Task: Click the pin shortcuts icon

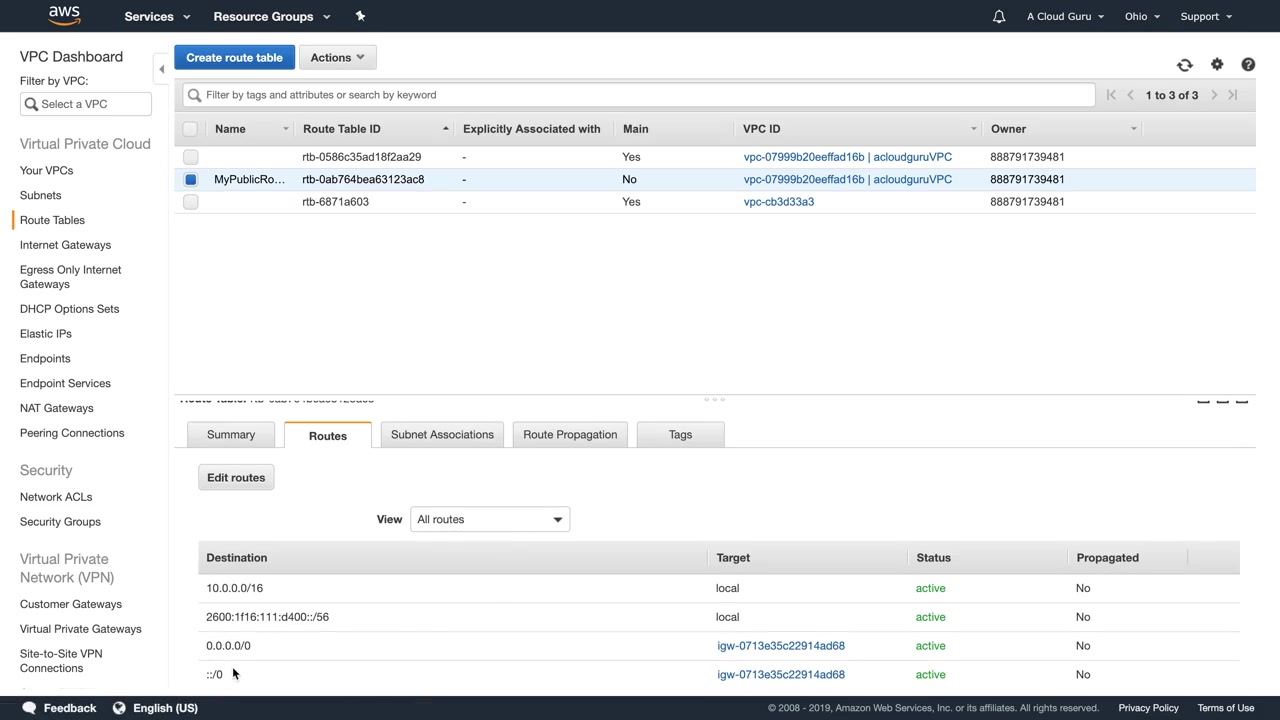Action: [360, 17]
